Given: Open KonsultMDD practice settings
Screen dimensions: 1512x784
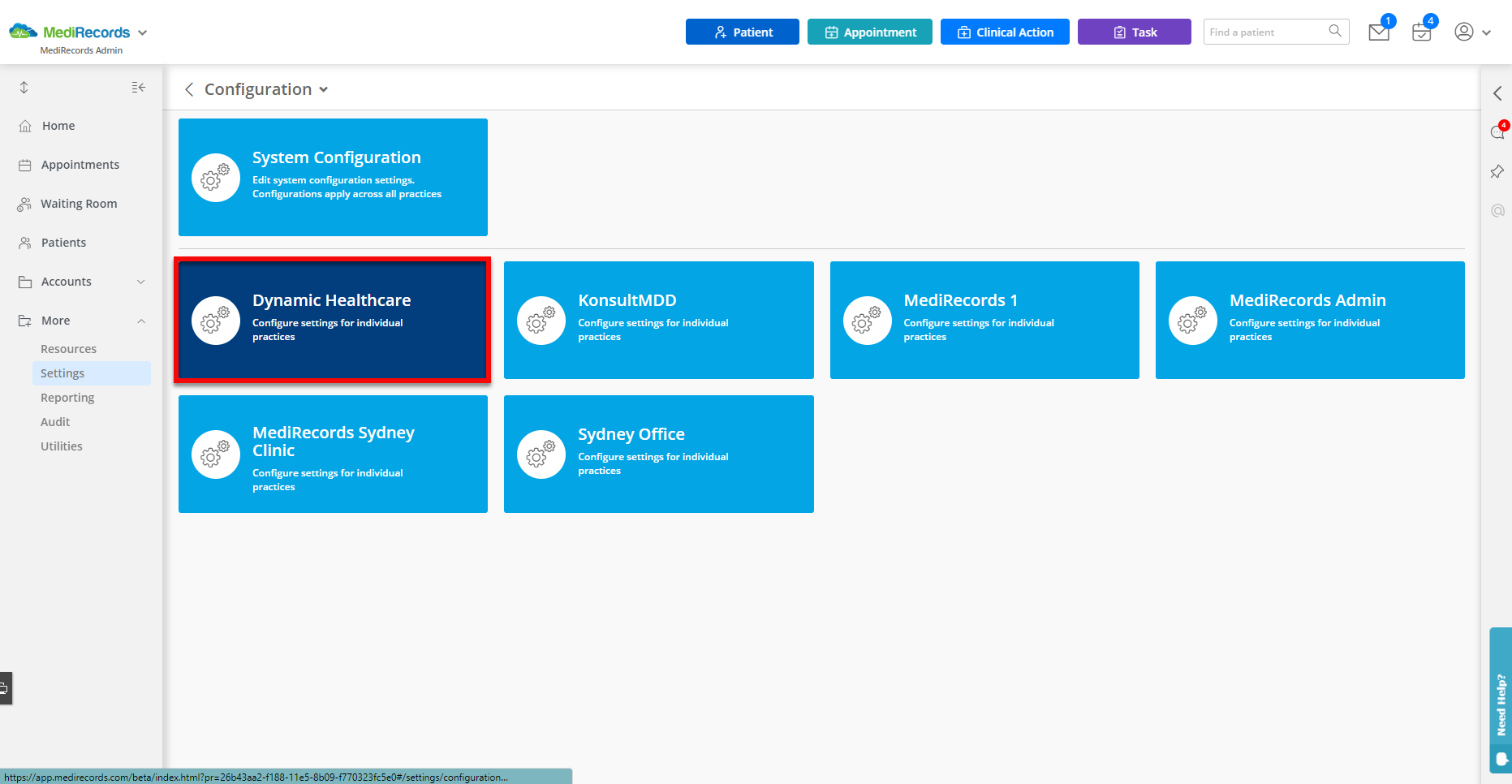Looking at the screenshot, I should coord(659,320).
